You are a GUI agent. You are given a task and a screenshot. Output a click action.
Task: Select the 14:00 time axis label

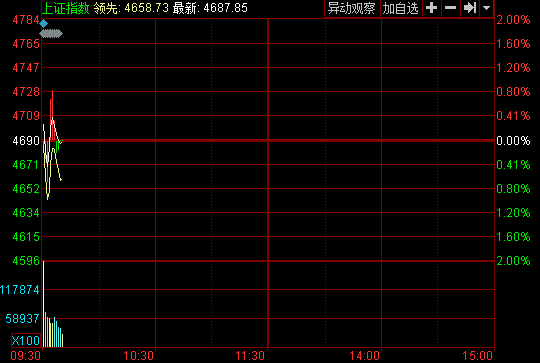pos(364,356)
